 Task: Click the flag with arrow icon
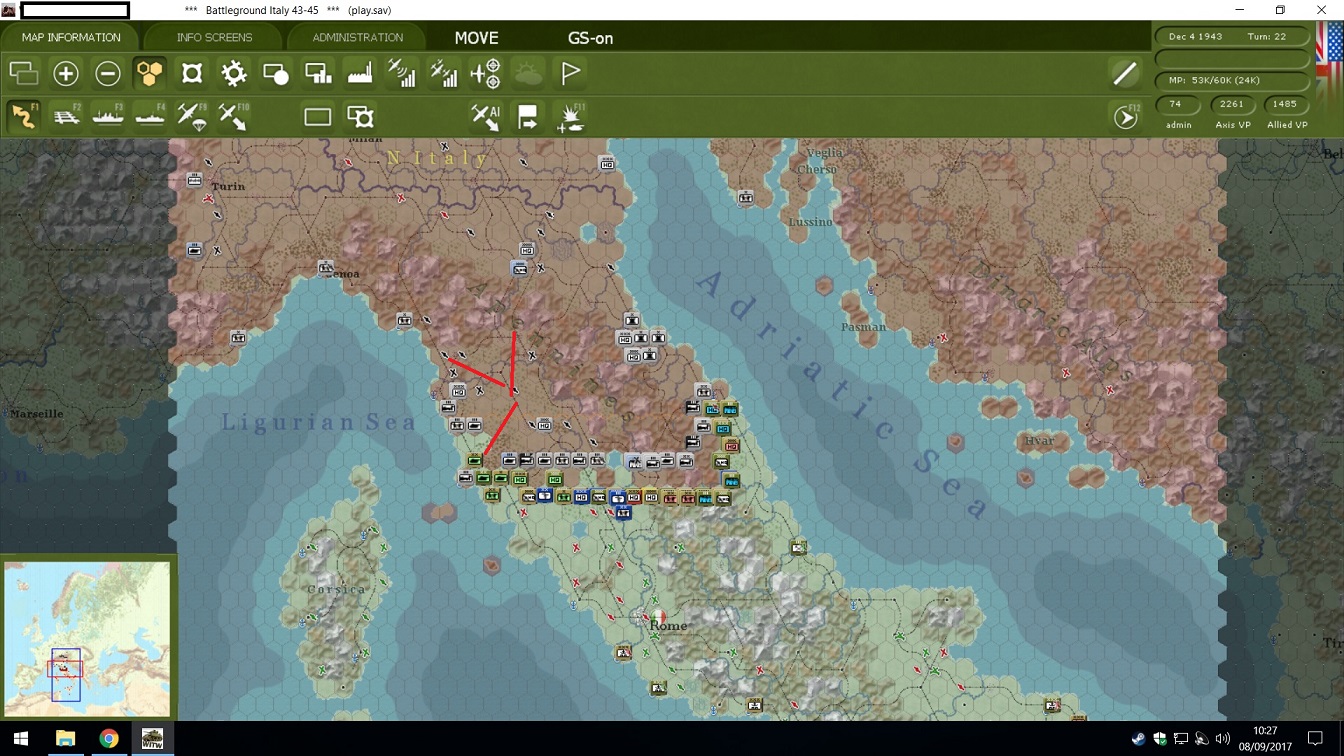pos(528,117)
